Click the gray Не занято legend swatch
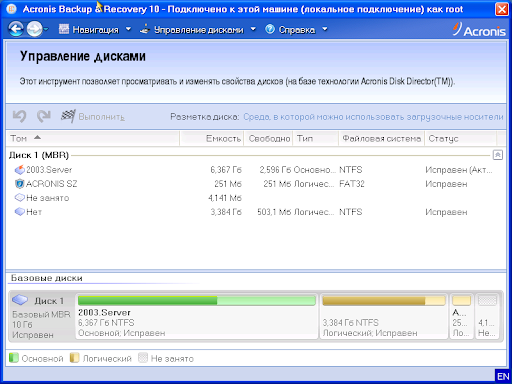The width and height of the screenshot is (512, 384). coord(143,358)
